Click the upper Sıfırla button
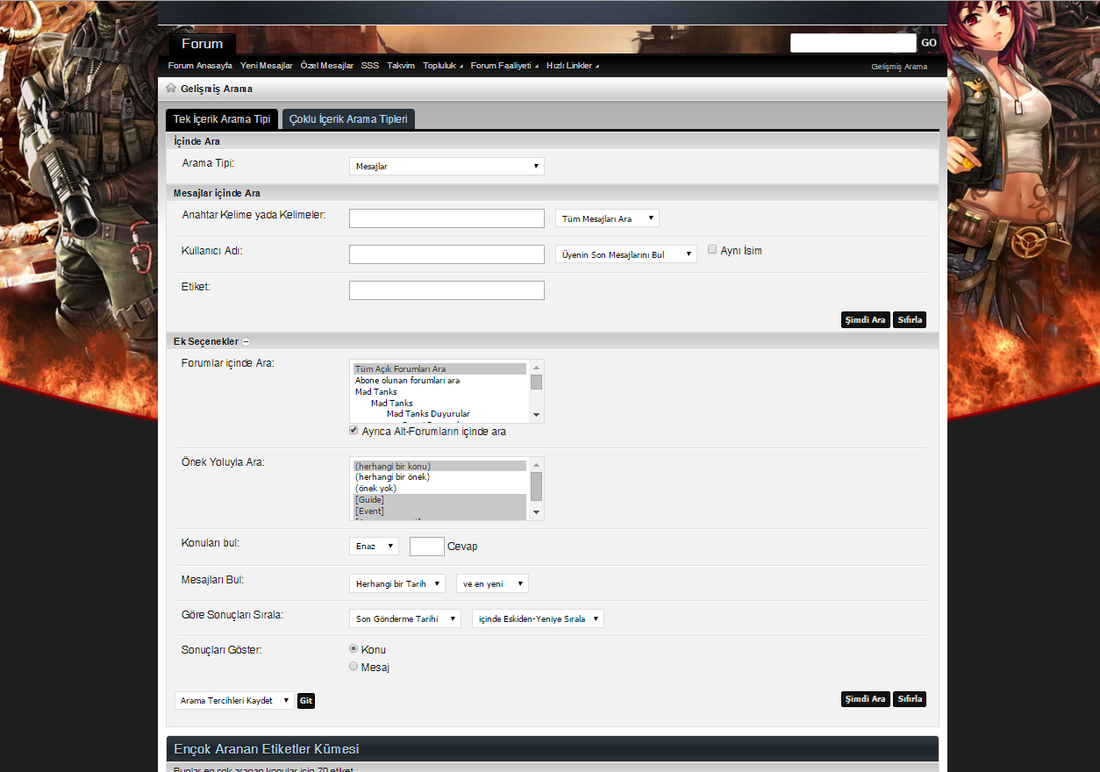This screenshot has width=1100, height=772. (x=910, y=320)
